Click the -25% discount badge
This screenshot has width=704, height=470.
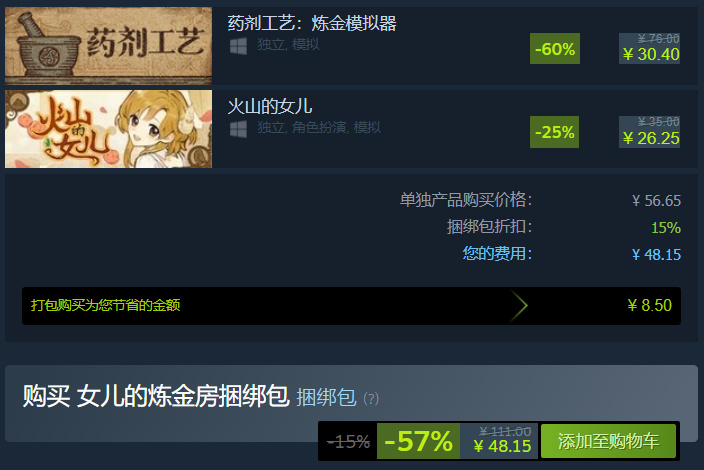[554, 132]
